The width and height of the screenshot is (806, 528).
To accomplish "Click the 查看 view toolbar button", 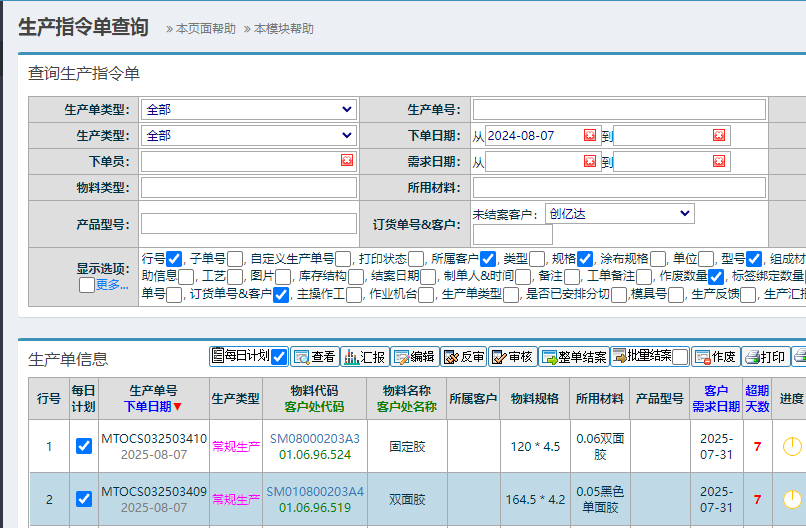I will [314, 357].
